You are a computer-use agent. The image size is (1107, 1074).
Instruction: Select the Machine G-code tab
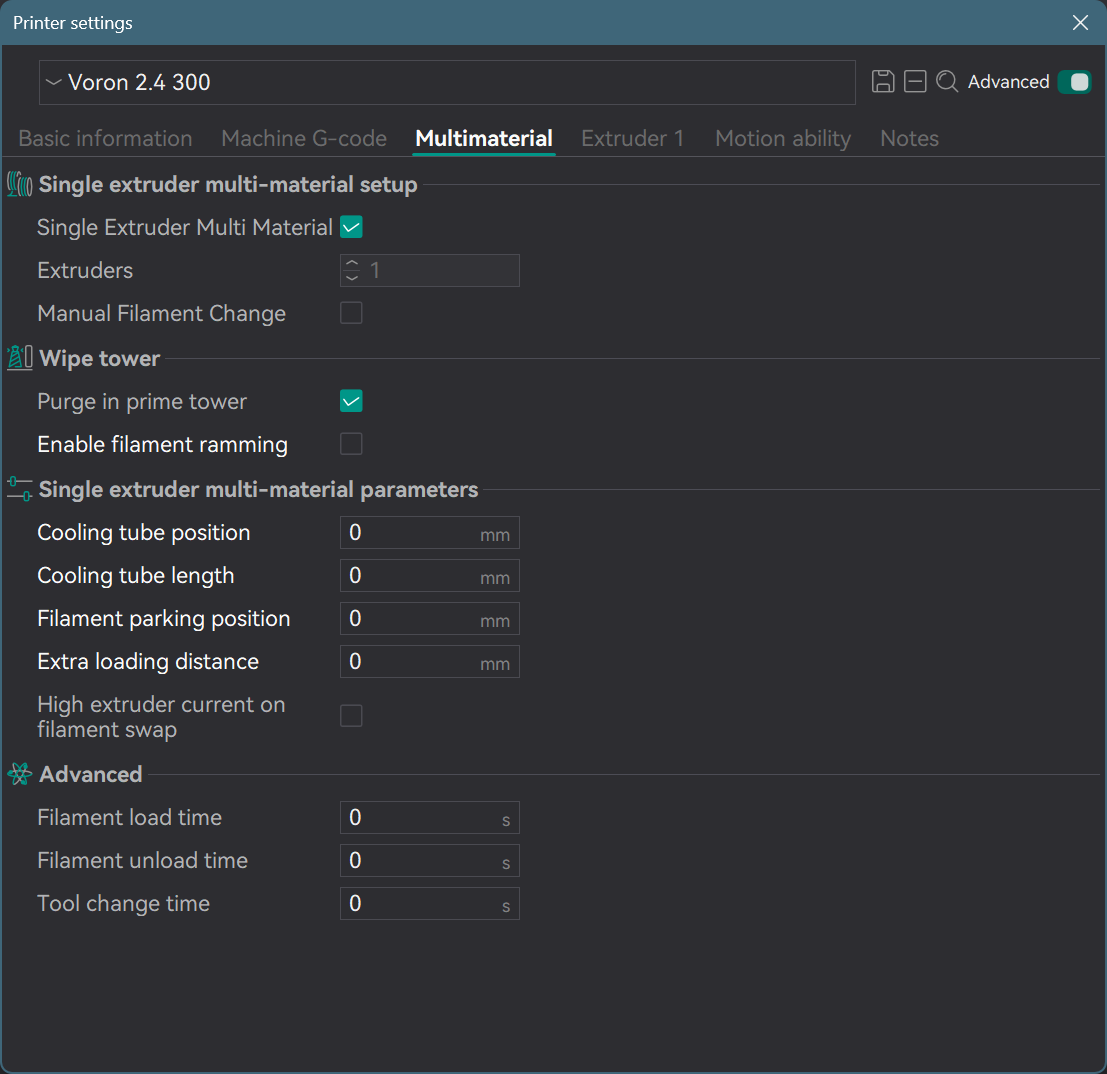coord(304,138)
